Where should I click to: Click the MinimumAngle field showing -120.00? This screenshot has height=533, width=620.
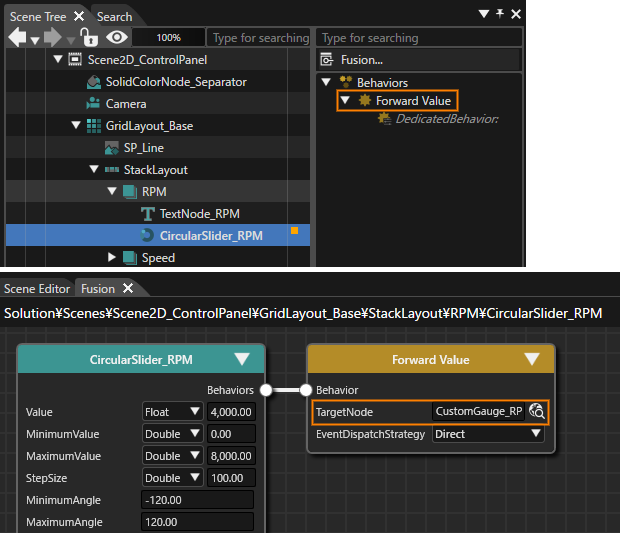coord(197,500)
